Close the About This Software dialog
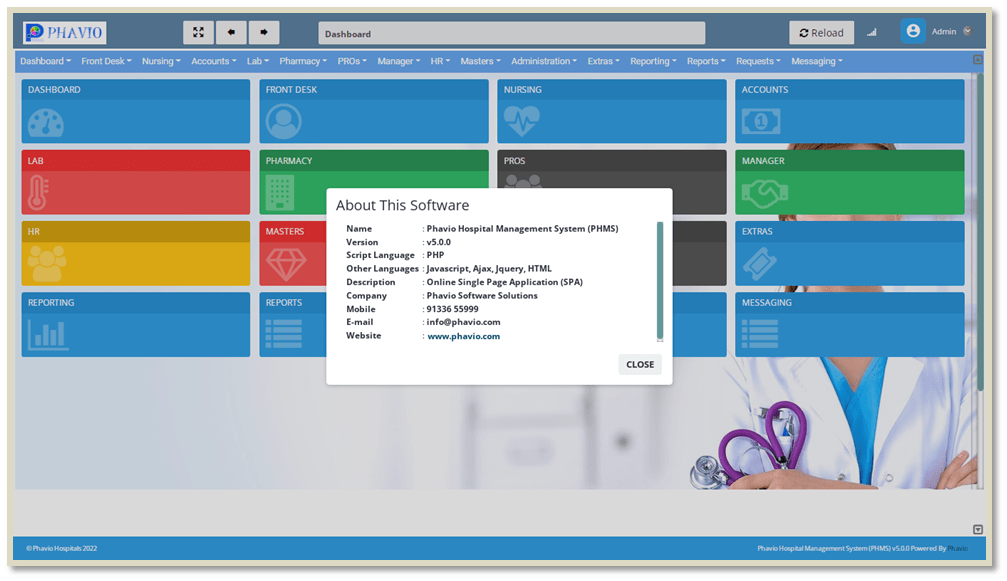 coord(640,364)
